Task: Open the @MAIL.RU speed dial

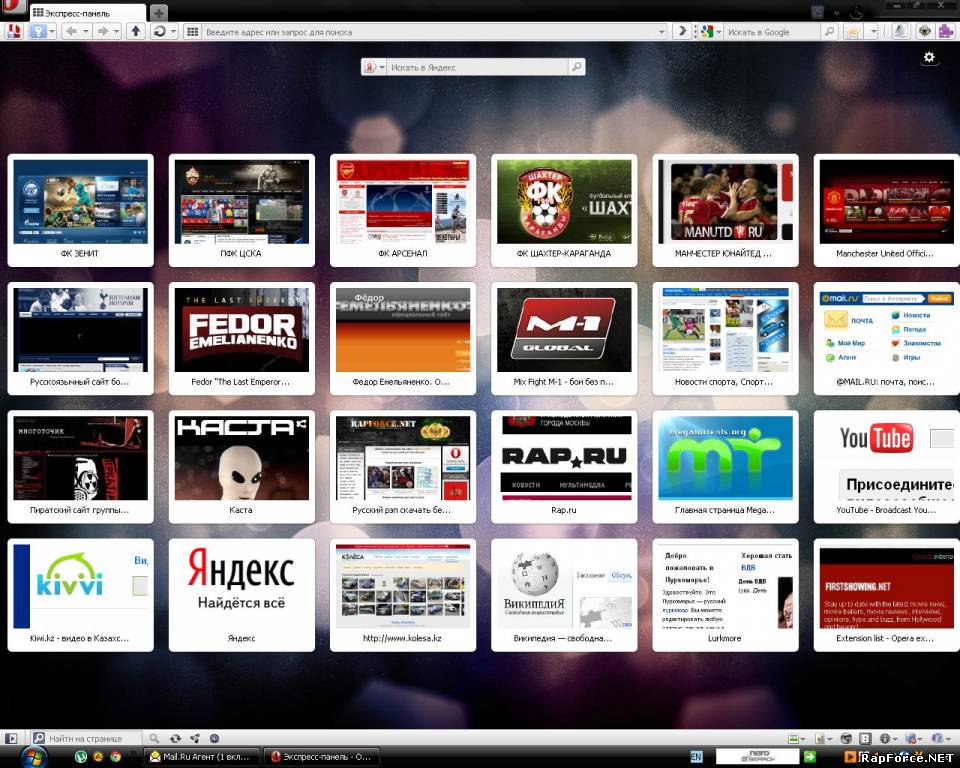Action: coord(887,338)
